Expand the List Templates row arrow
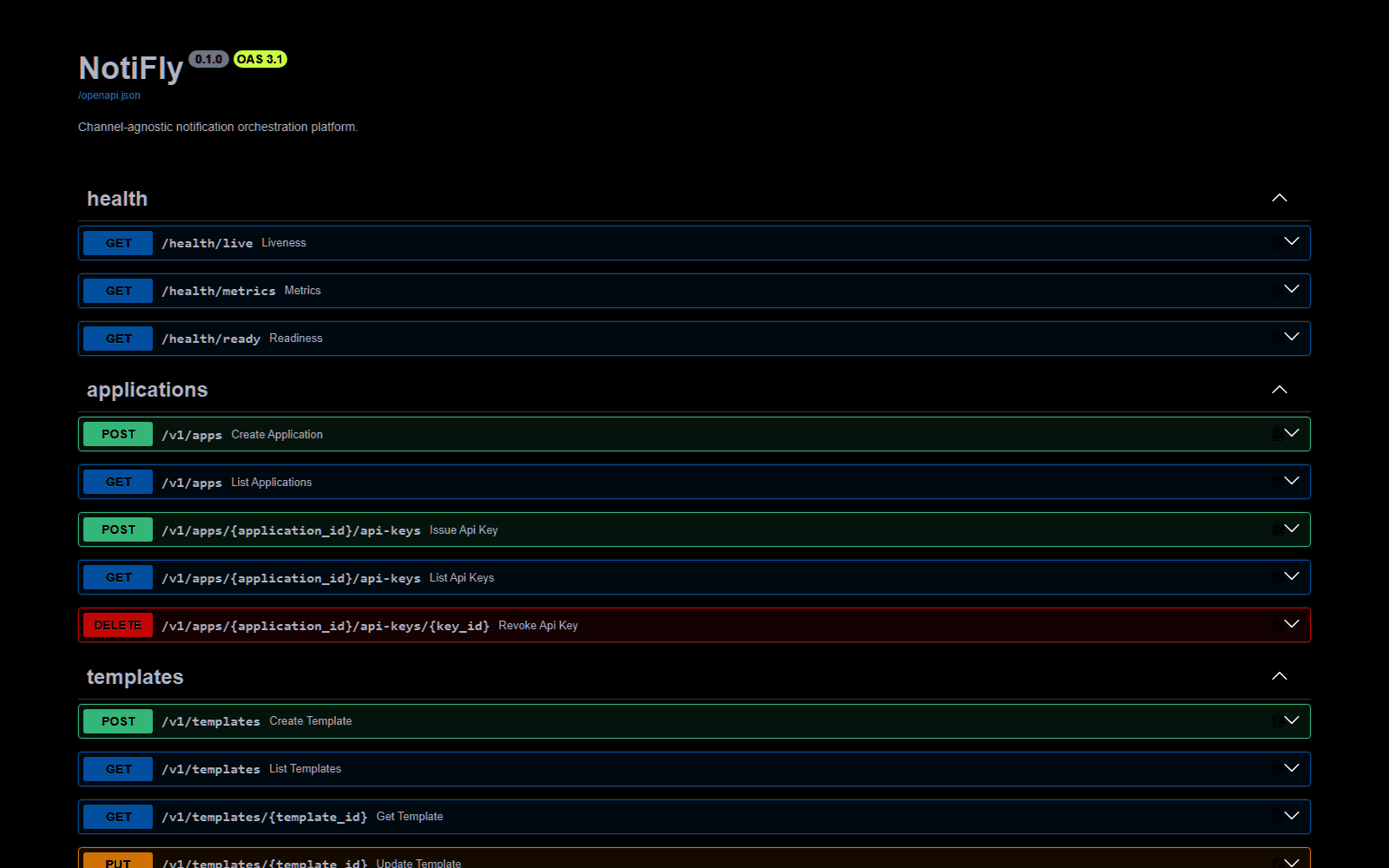Image resolution: width=1389 pixels, height=868 pixels. [x=1292, y=768]
